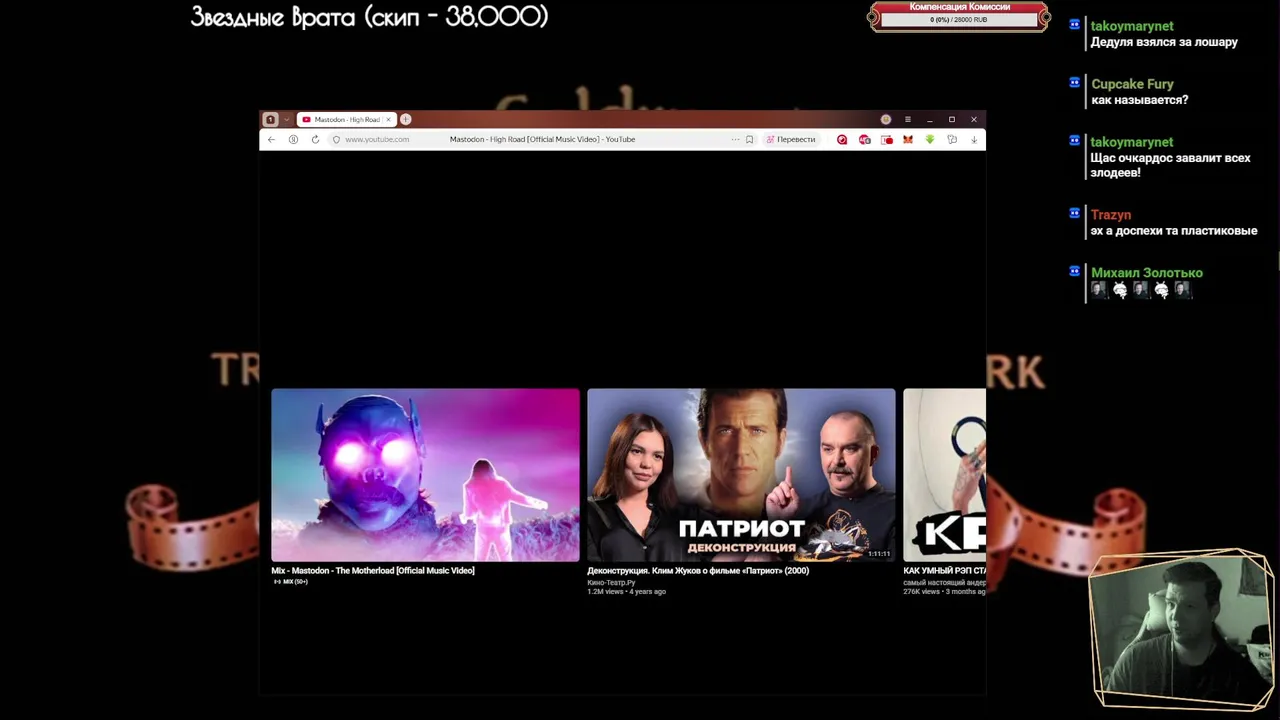The height and width of the screenshot is (720, 1280).
Task: Open the three-dot more actions in address bar
Action: [x=735, y=139]
